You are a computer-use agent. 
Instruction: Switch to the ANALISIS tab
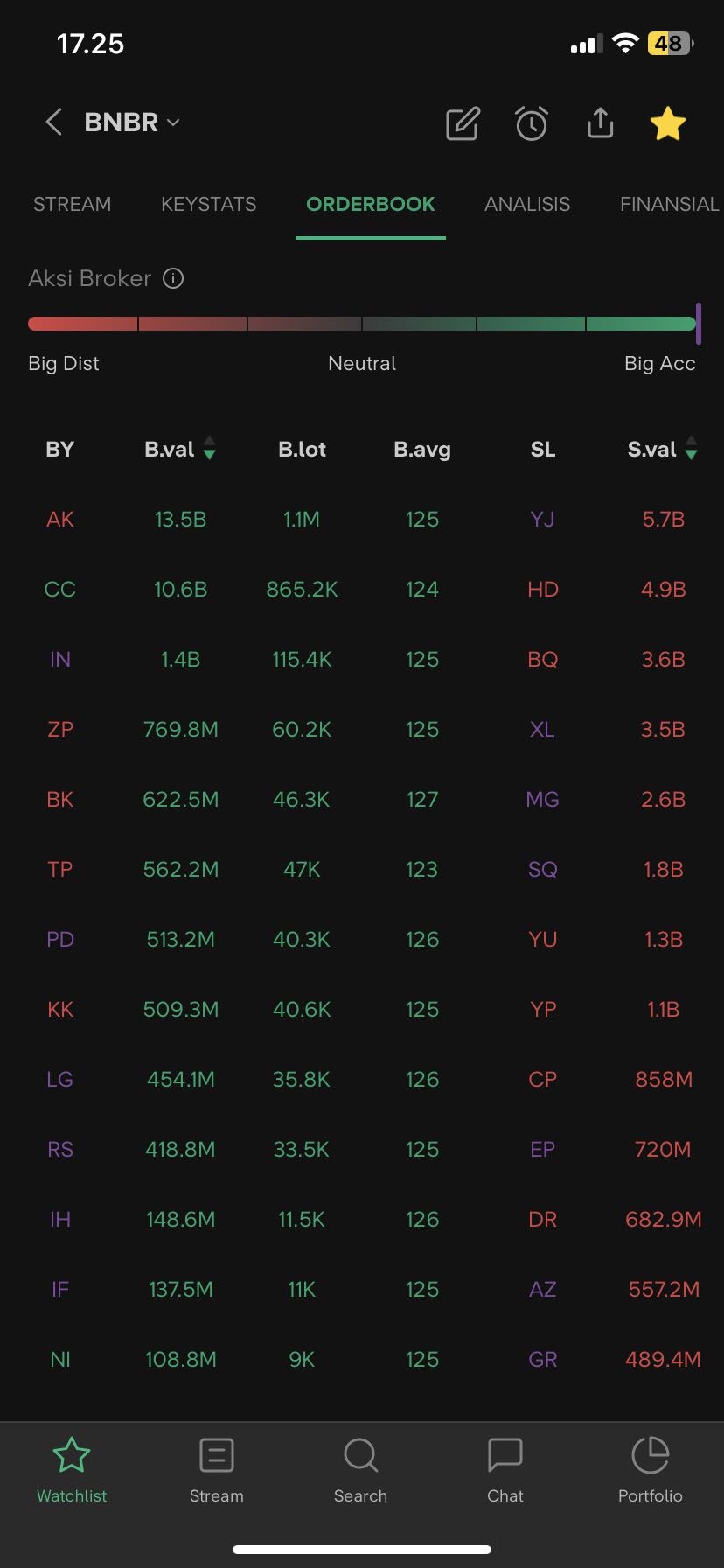527,204
